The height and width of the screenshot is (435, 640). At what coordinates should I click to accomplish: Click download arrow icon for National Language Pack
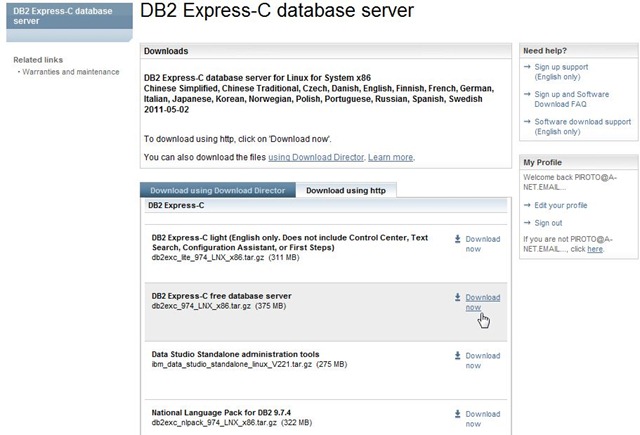457,413
